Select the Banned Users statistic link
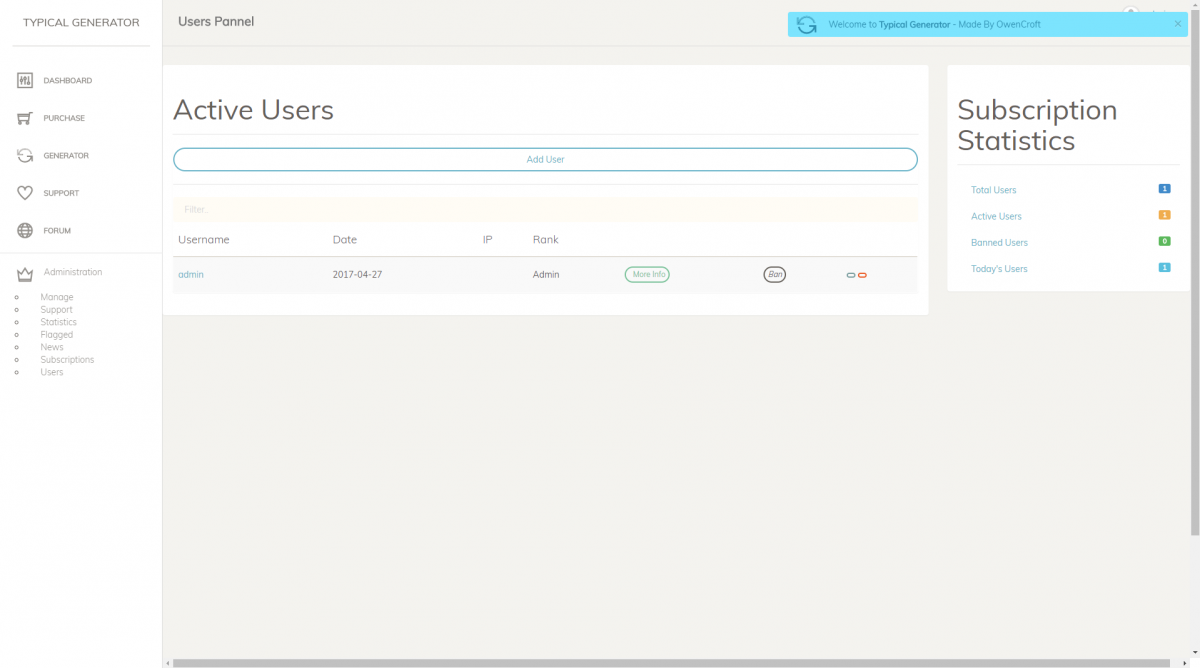 pos(999,243)
